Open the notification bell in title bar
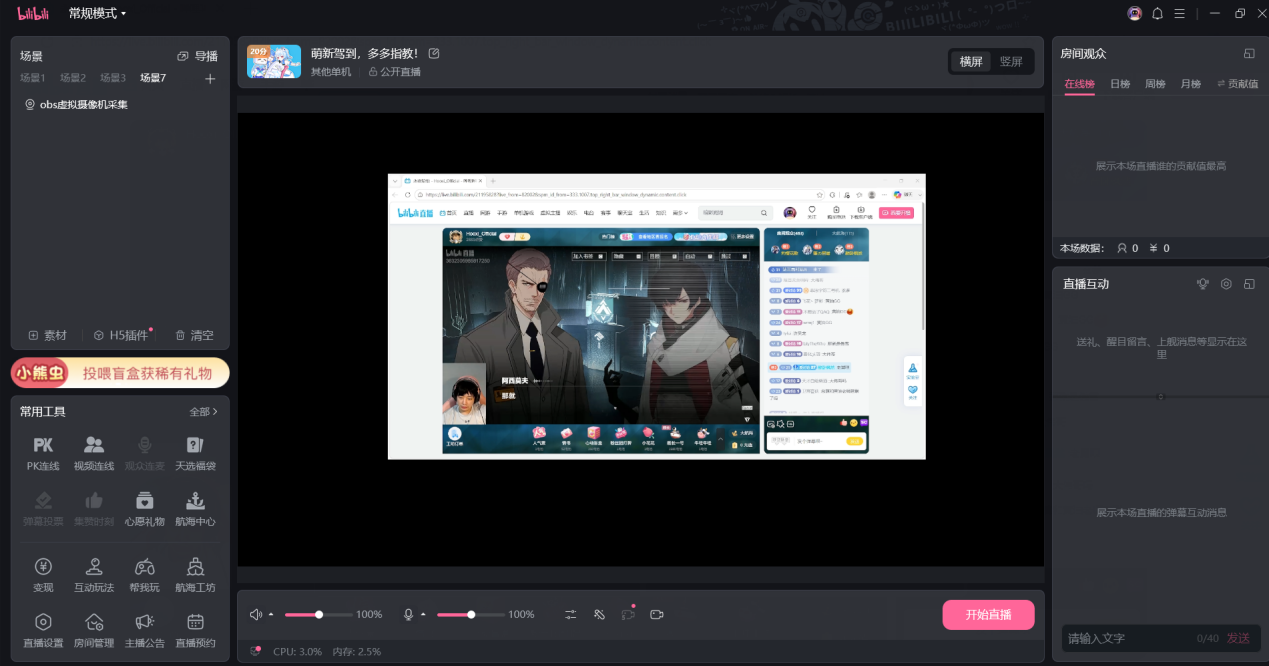Viewport: 1269px width, 666px height. (x=1157, y=13)
